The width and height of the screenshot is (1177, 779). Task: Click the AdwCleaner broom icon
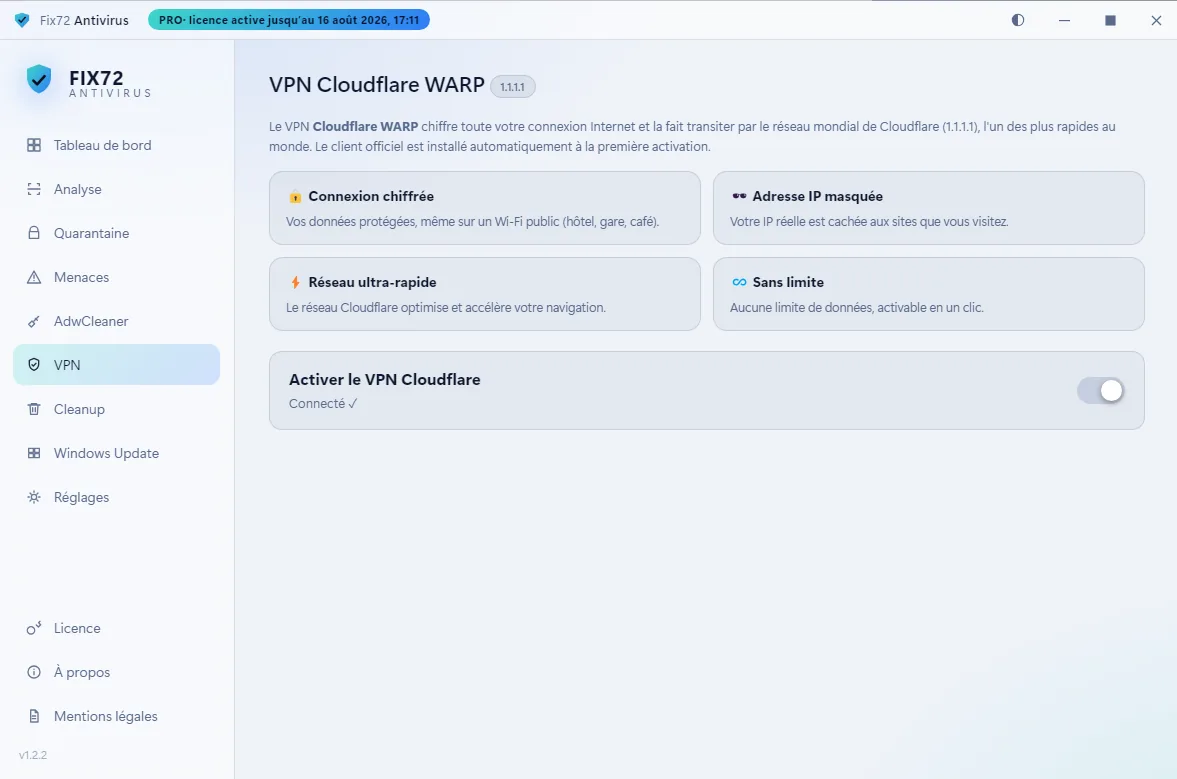[34, 321]
